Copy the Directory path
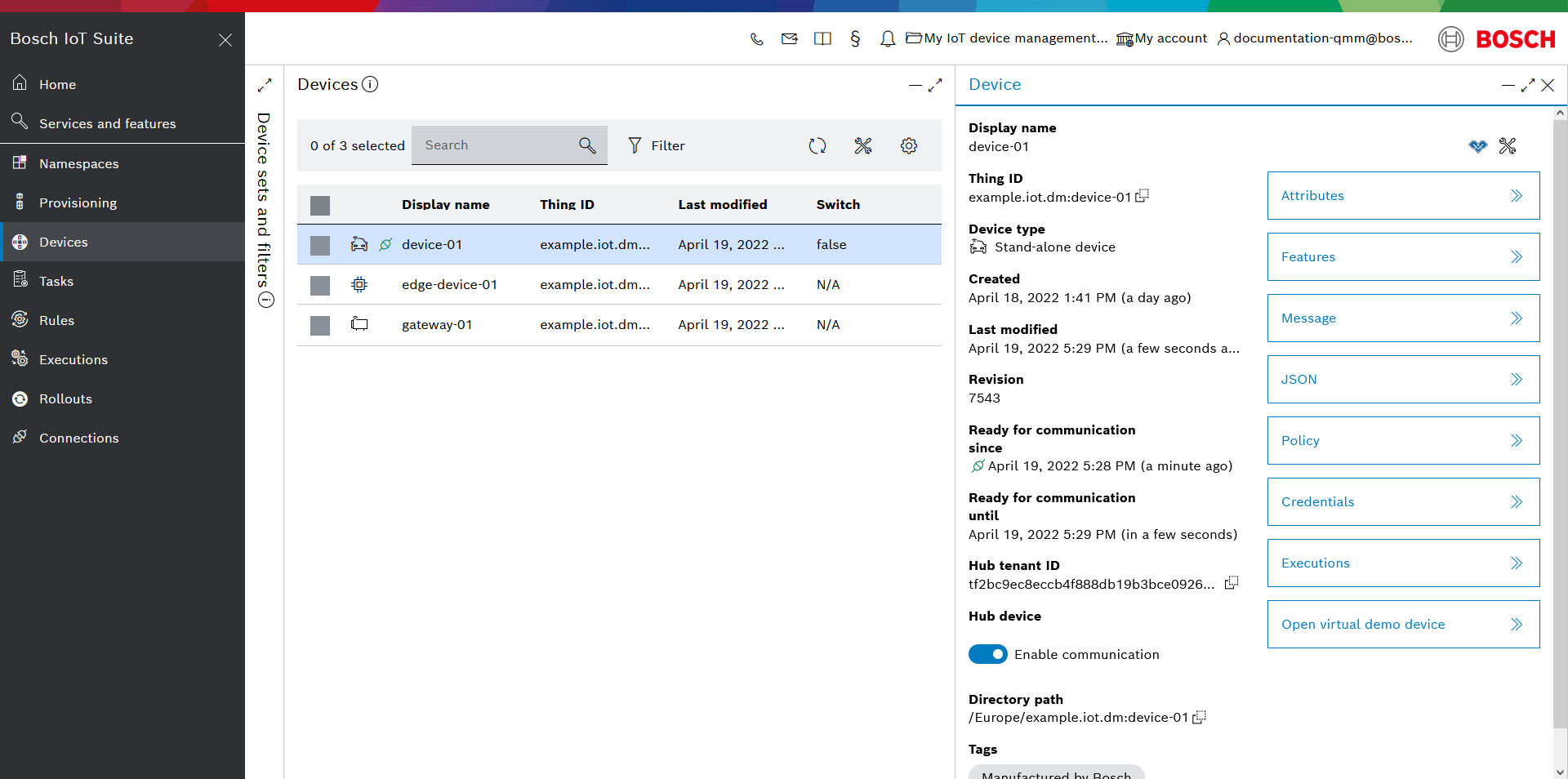1568x779 pixels. pyautogui.click(x=1199, y=717)
